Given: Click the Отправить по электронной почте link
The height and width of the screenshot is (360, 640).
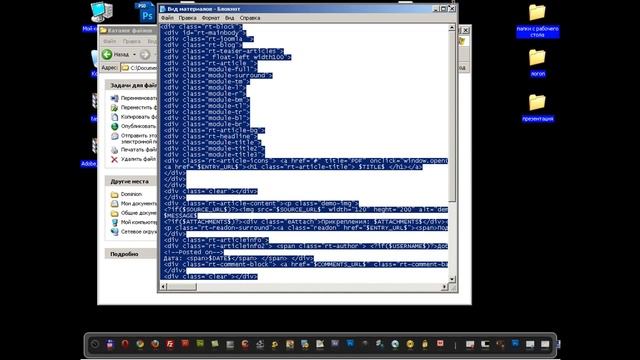Looking at the screenshot, I should (x=139, y=138).
